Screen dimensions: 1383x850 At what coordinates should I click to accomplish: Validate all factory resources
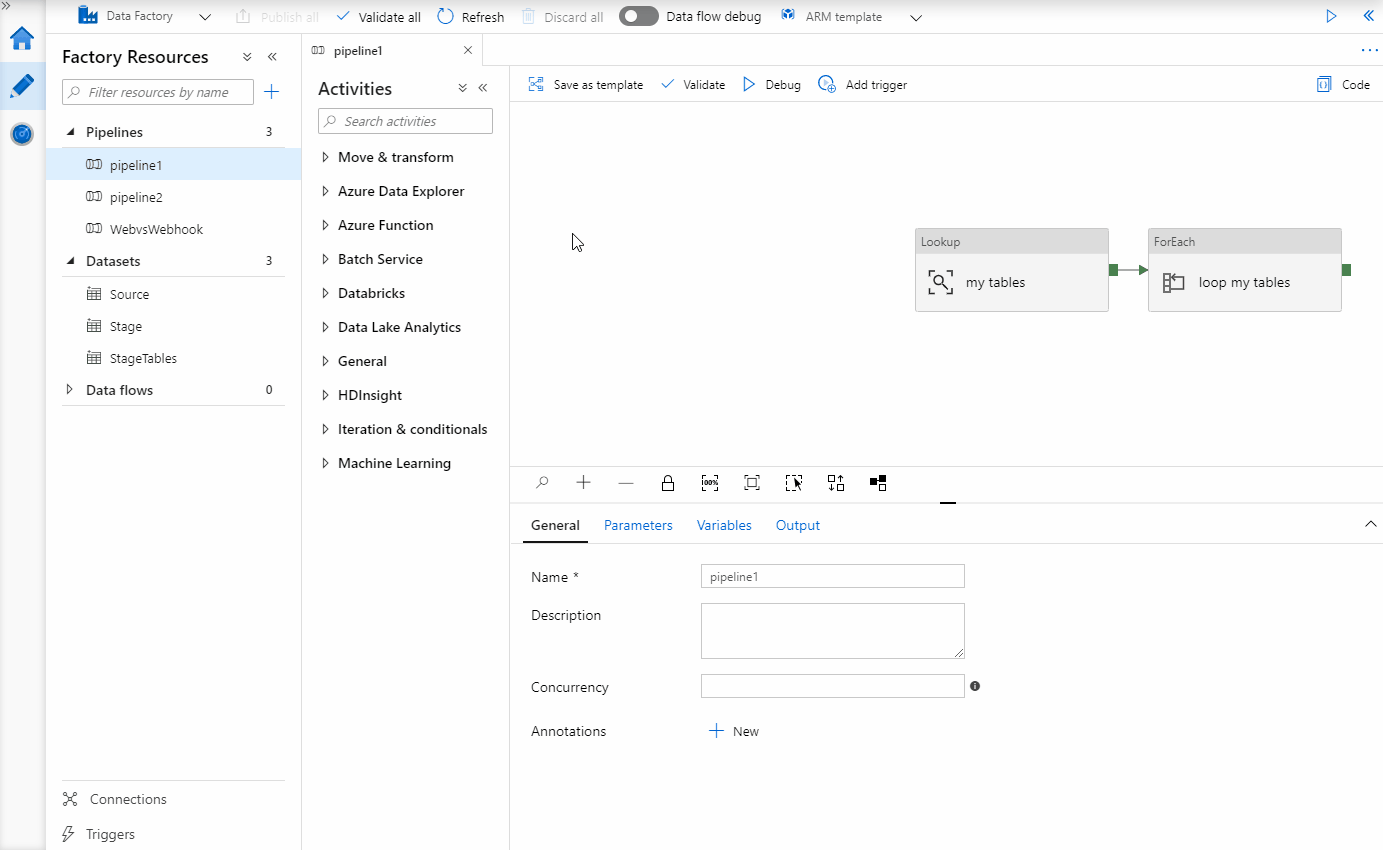(x=378, y=16)
